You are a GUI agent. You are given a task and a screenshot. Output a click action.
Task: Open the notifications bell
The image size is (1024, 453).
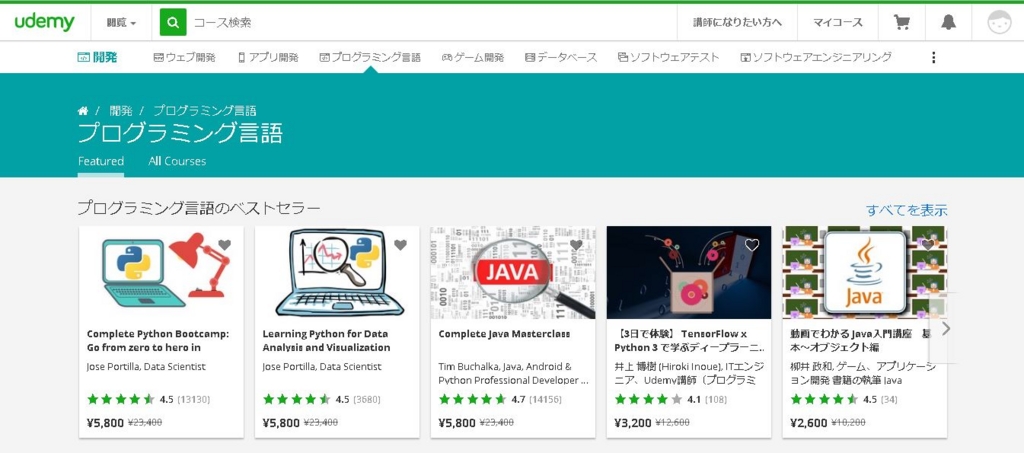click(948, 22)
